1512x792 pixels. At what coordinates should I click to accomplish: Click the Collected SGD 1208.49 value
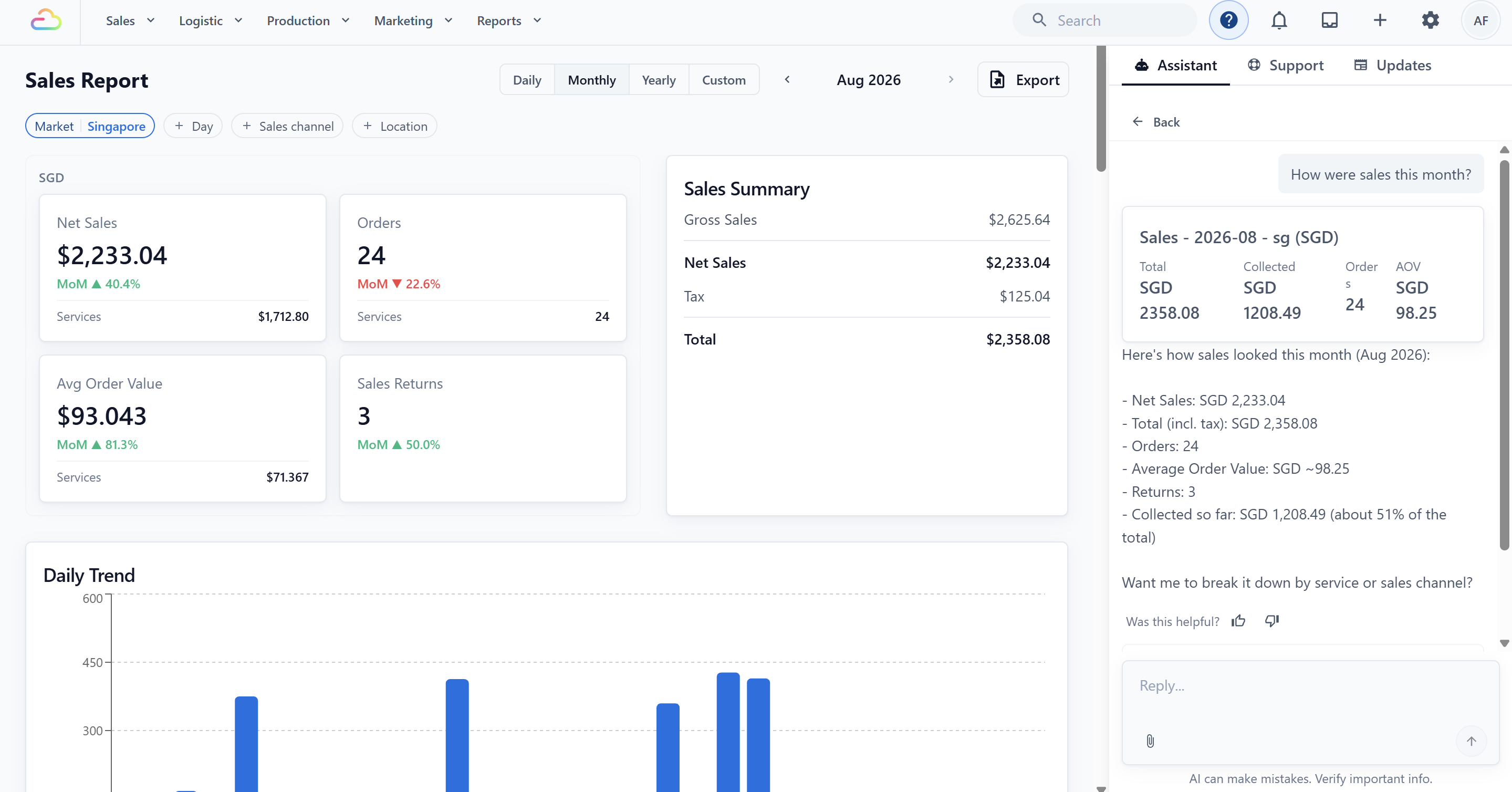tap(1272, 300)
